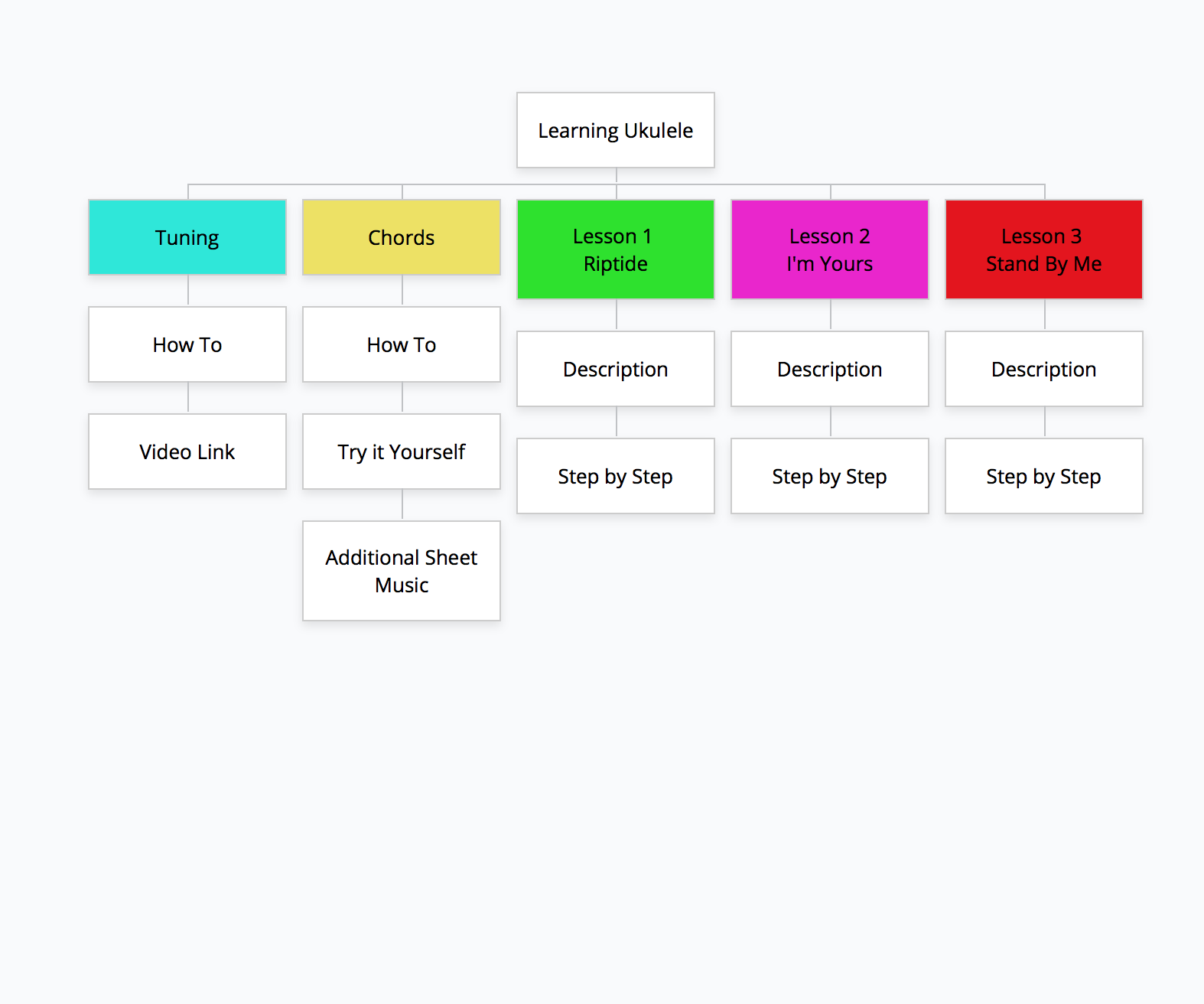Screen dimensions: 1204x1004
Task: Click the green Lesson 1 Riptide box
Action: (615, 249)
